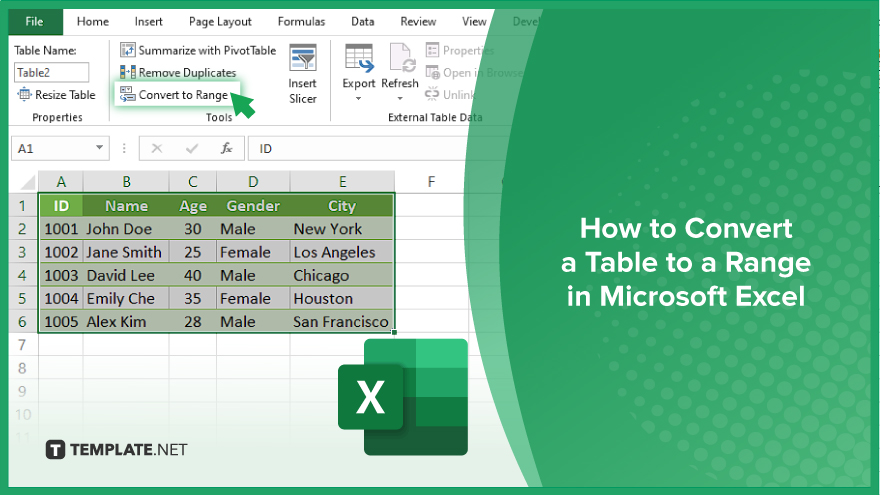
Task: Click cell containing Chicago
Action: point(342,276)
